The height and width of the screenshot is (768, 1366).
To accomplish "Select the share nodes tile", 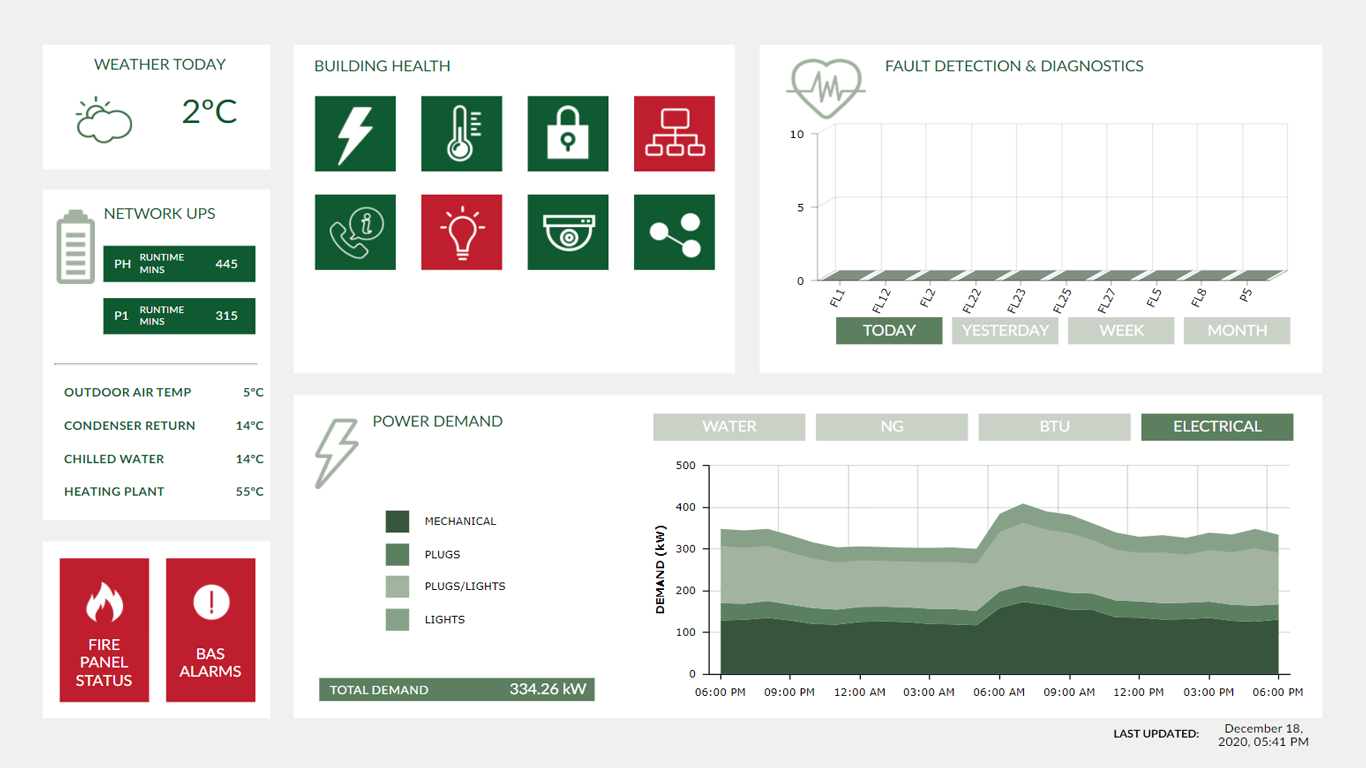I will pos(674,232).
